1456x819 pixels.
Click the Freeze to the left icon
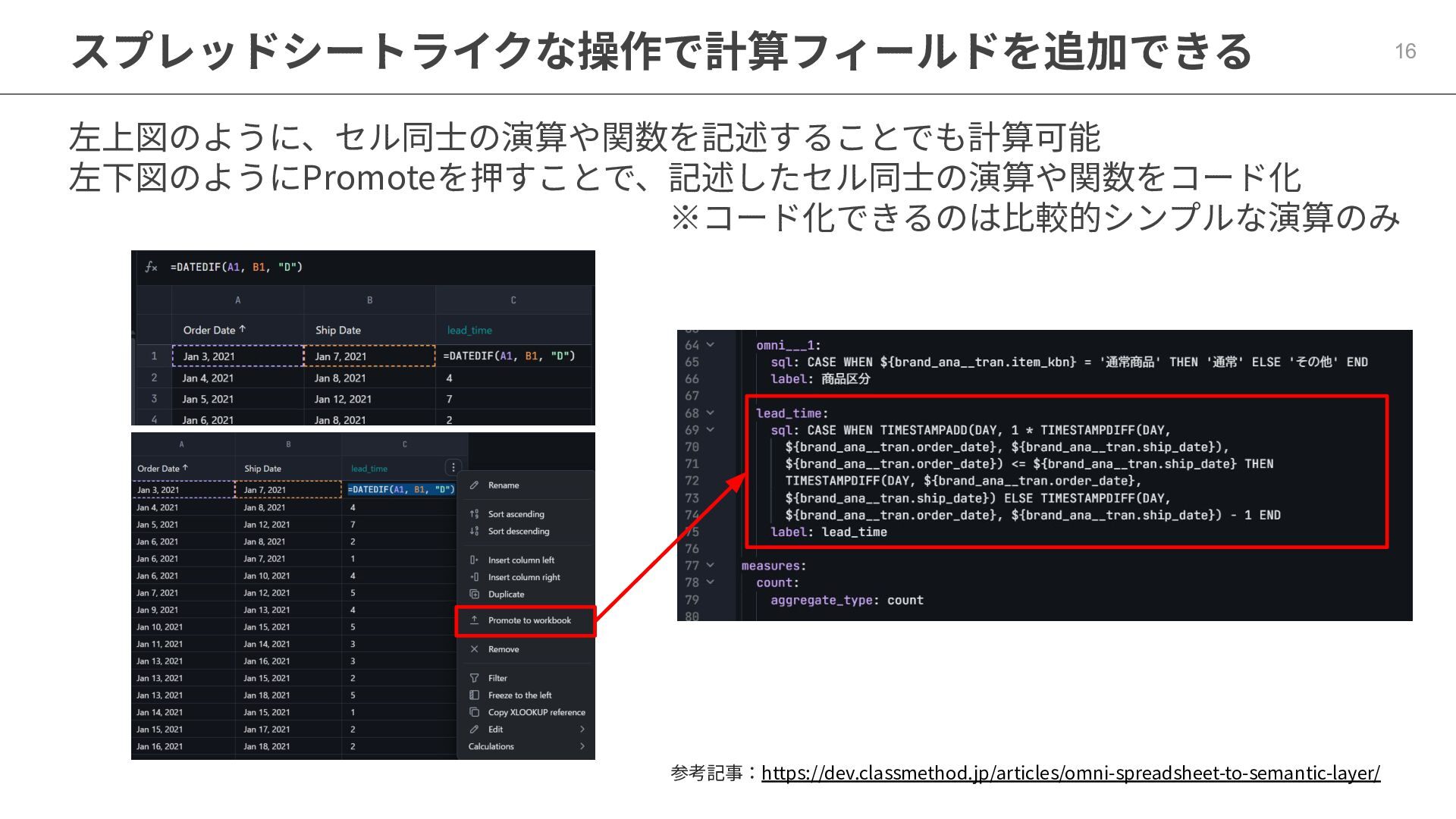(474, 695)
